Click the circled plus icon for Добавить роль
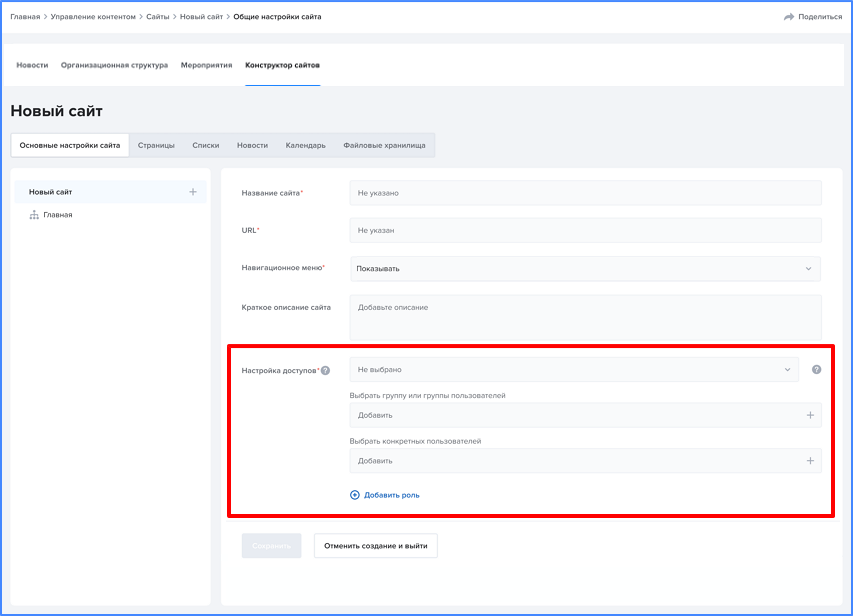 tap(354, 495)
